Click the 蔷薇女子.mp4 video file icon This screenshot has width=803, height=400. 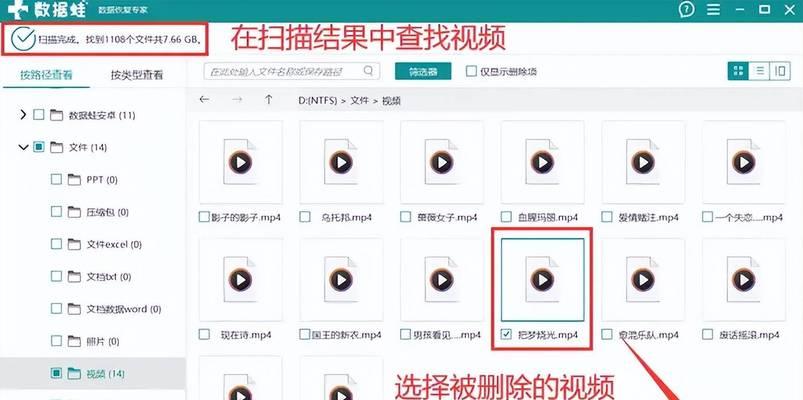click(441, 162)
